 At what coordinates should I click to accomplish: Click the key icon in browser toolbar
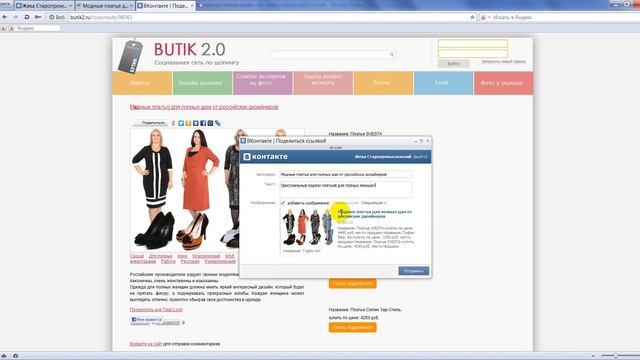pos(38,17)
